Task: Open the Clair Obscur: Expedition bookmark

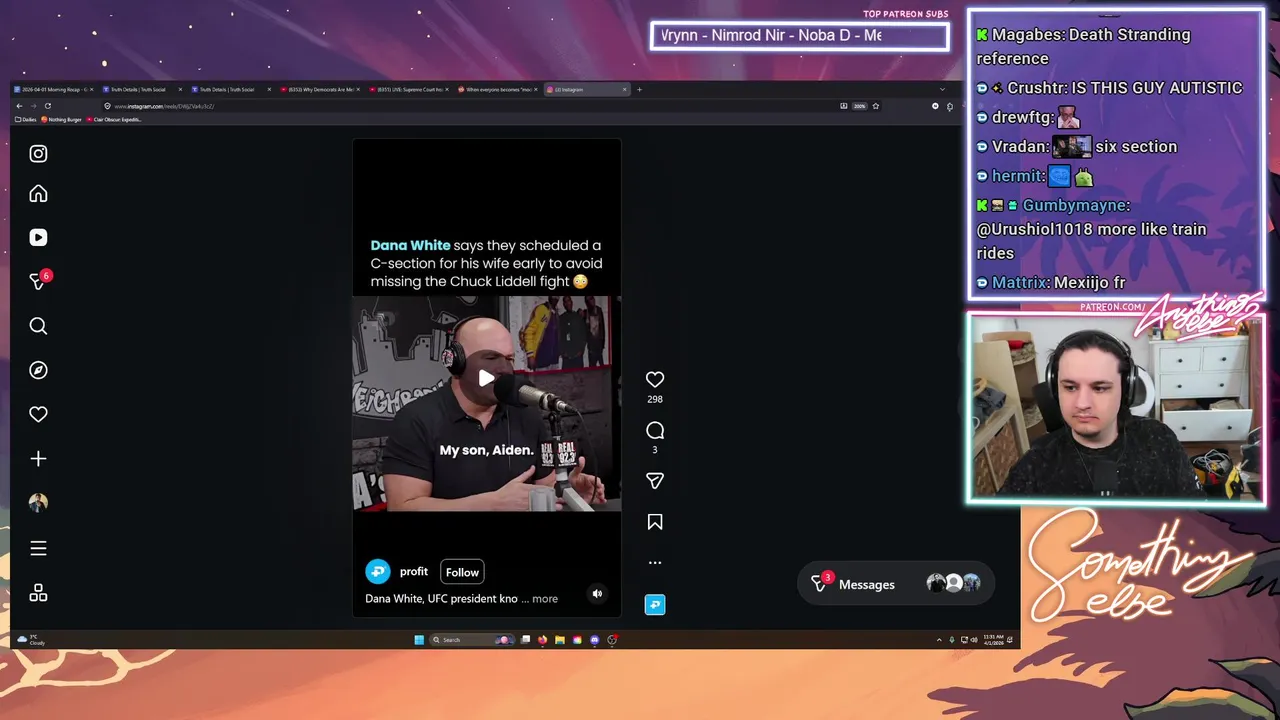Action: (x=115, y=119)
